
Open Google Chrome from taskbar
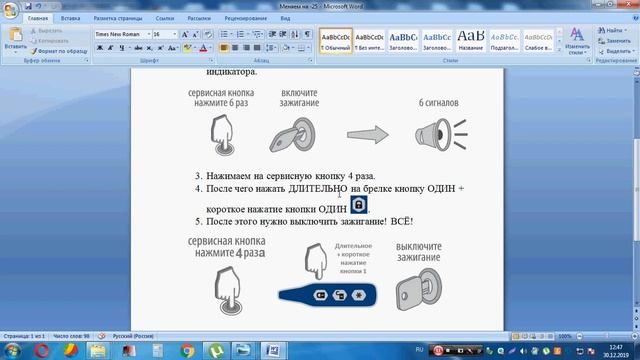coord(187,351)
